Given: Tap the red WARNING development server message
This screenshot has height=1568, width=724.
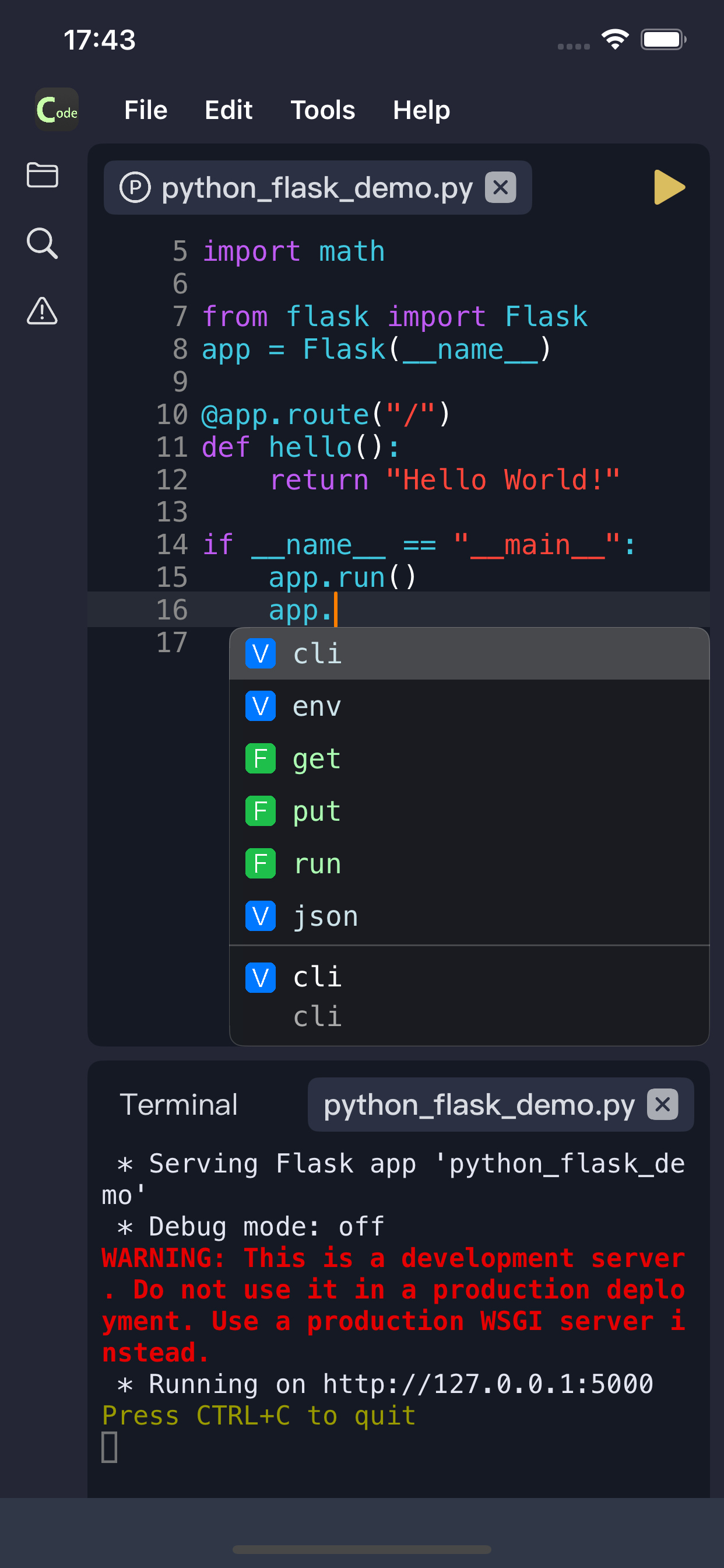Looking at the screenshot, I should coord(393,1304).
